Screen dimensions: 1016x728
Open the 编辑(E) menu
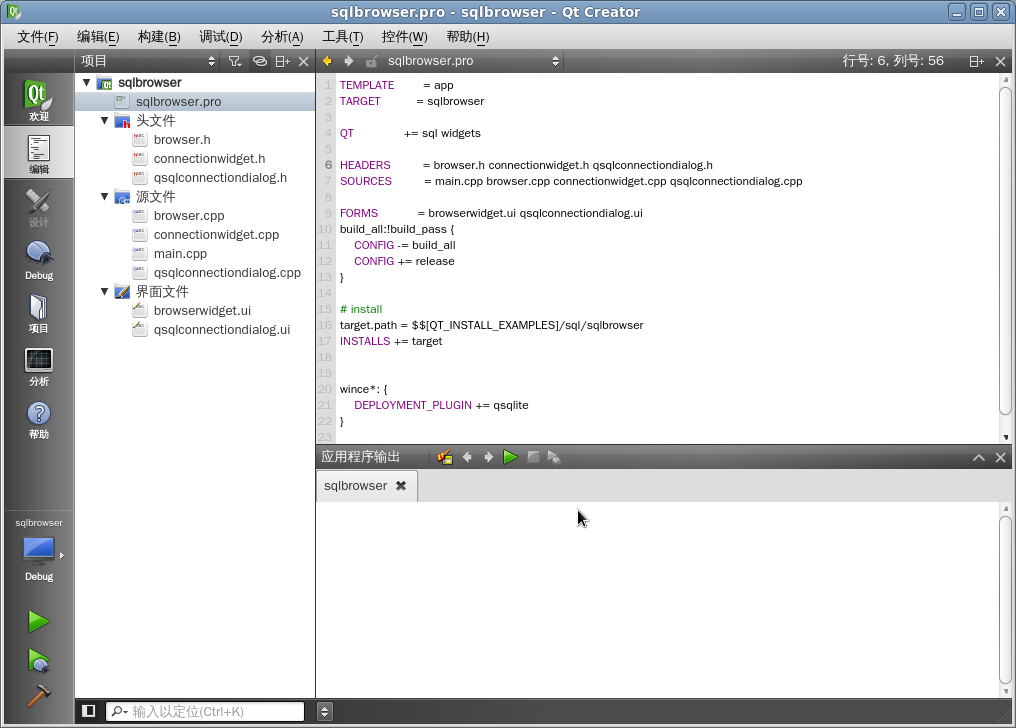(x=98, y=37)
